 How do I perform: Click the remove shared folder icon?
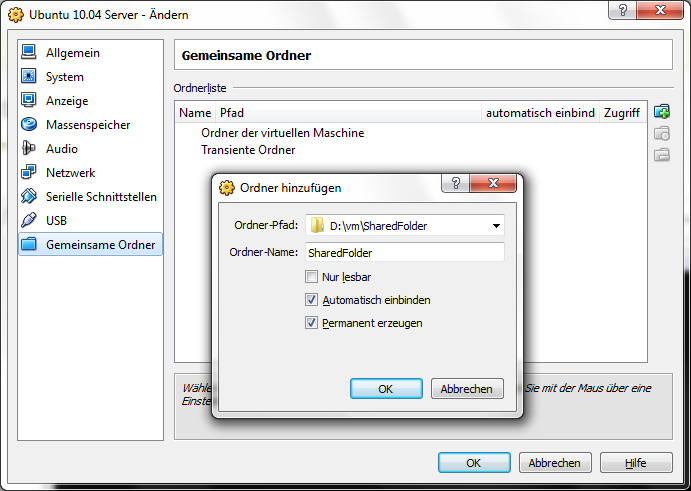662,155
